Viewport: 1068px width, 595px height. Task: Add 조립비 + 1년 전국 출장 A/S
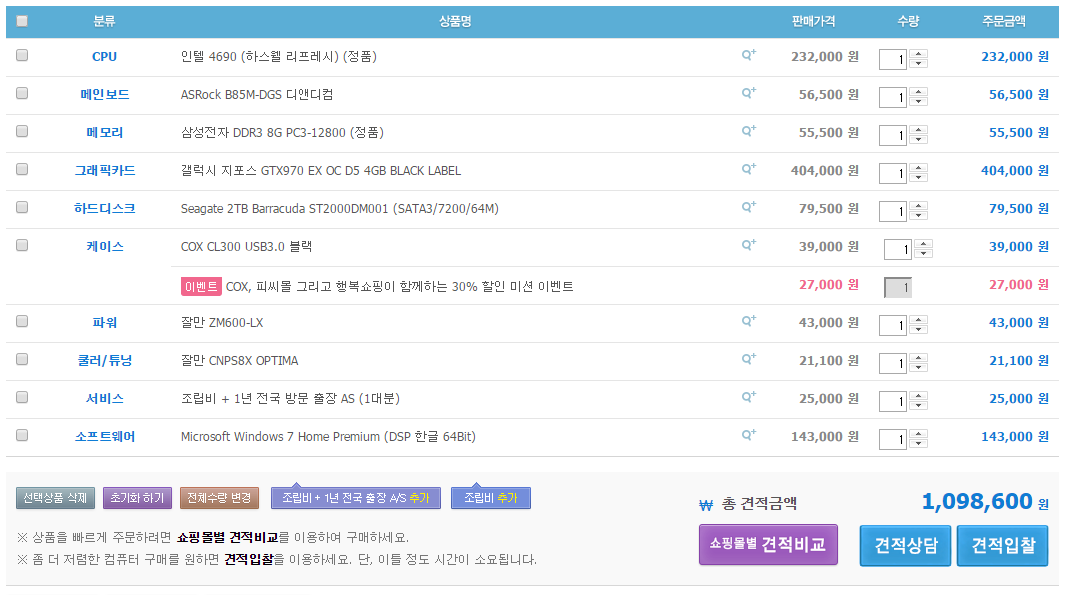(356, 498)
